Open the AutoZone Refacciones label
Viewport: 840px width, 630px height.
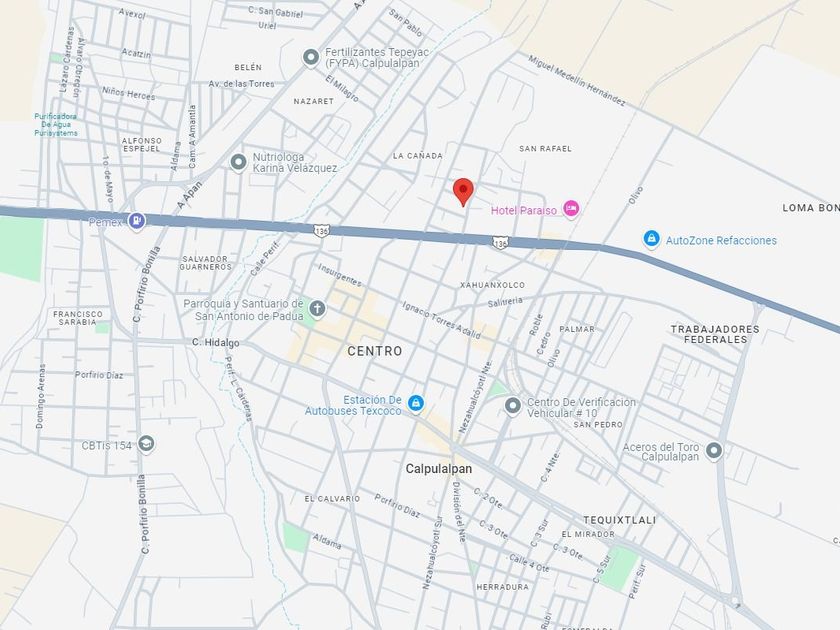point(721,241)
